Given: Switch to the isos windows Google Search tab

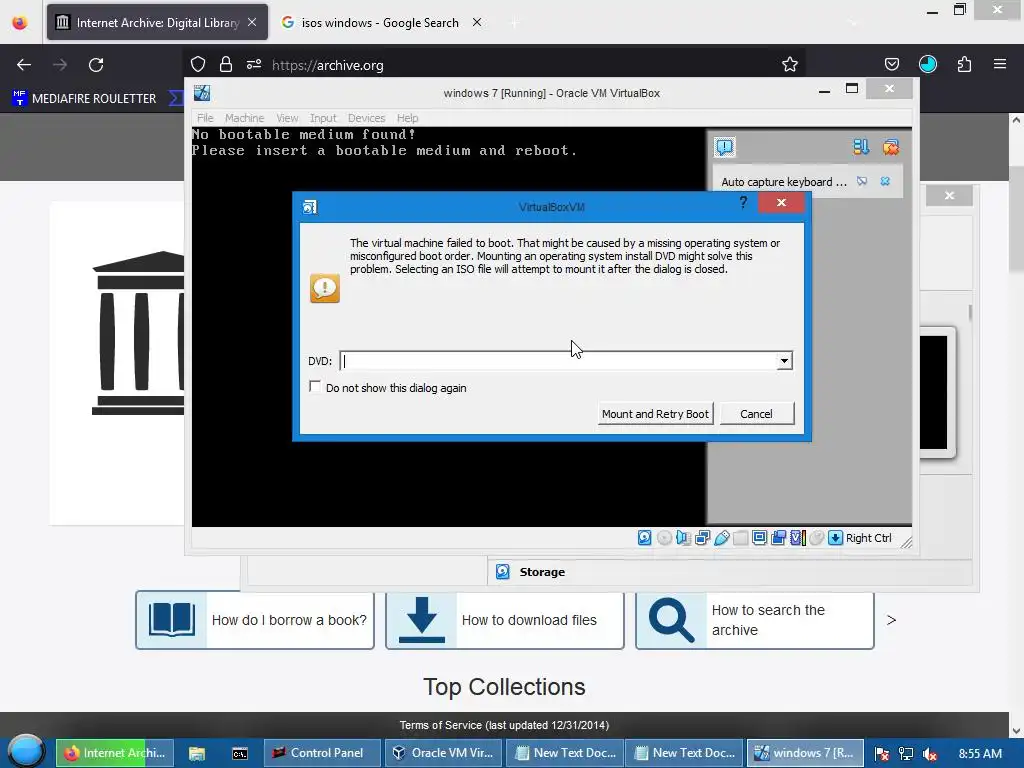Looking at the screenshot, I should (x=381, y=22).
